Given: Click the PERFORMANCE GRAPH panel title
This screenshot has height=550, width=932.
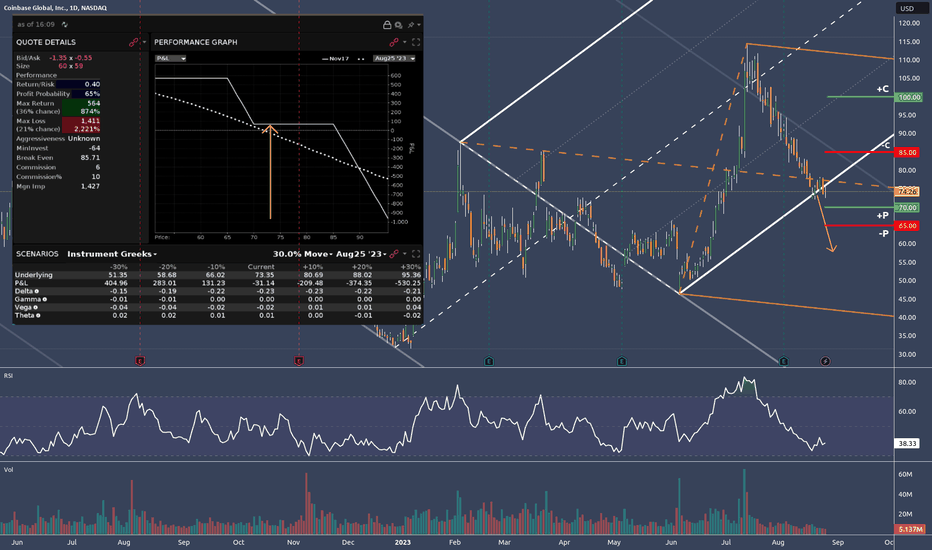Looking at the screenshot, I should tap(196, 42).
